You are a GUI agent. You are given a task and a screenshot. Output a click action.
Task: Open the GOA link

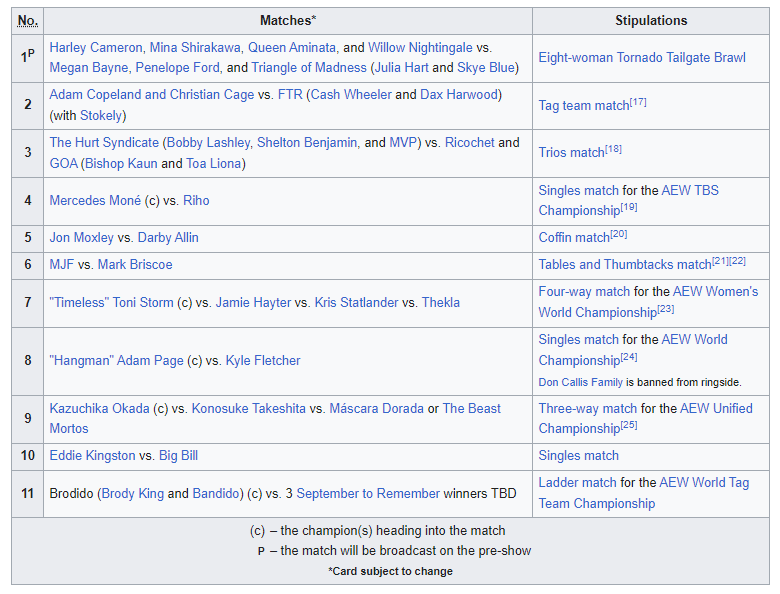[x=64, y=163]
